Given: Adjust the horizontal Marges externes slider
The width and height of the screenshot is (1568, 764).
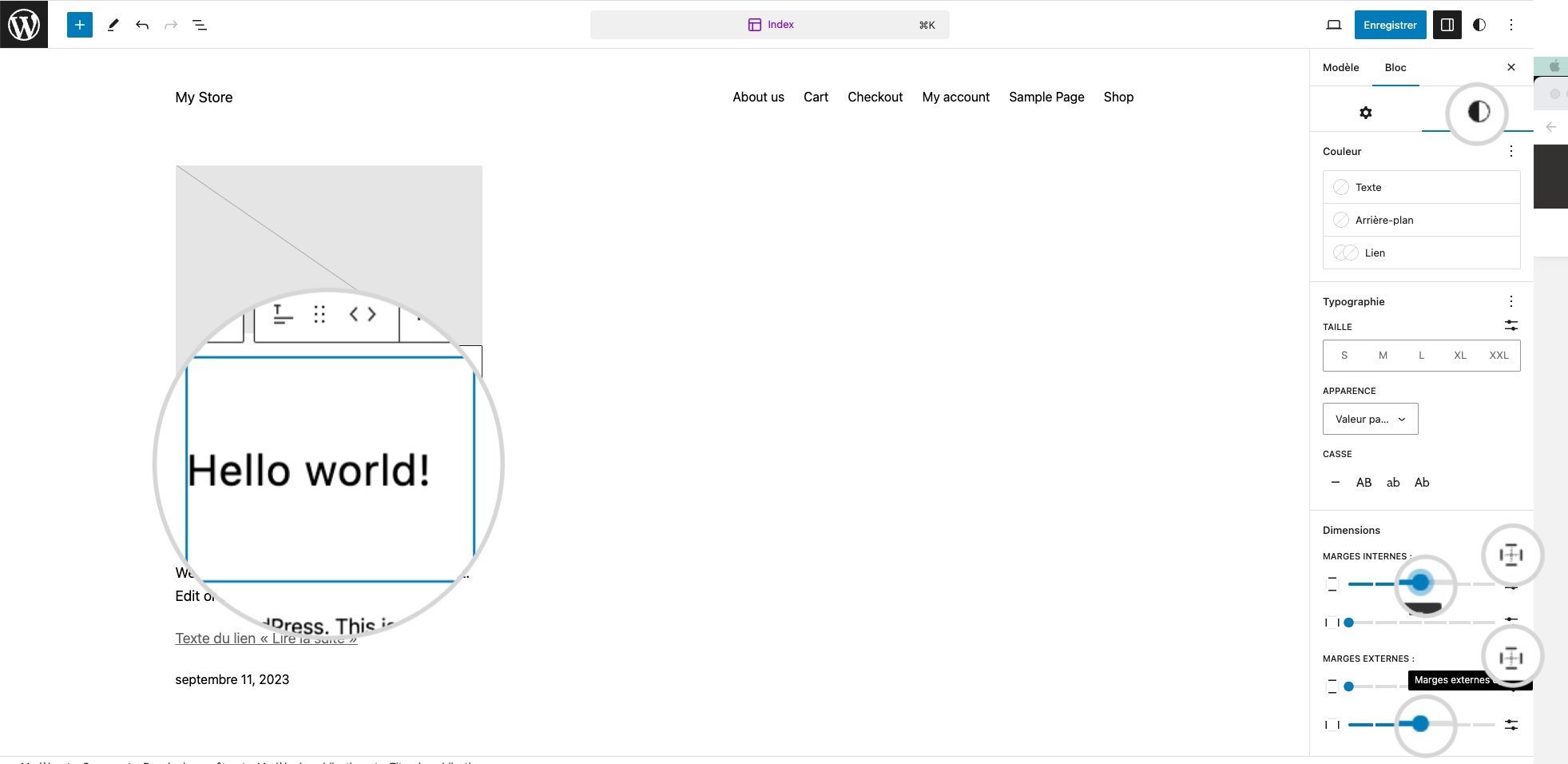Looking at the screenshot, I should click(x=1420, y=724).
